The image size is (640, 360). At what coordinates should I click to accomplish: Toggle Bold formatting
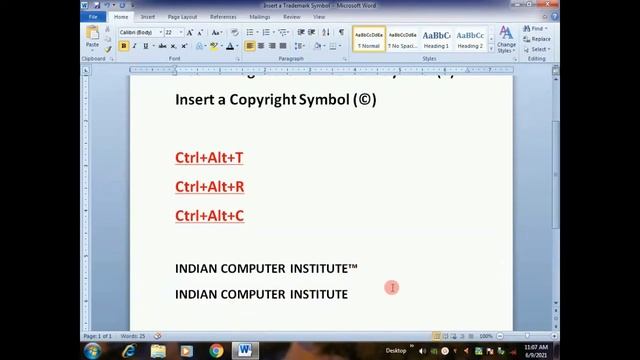click(x=124, y=46)
